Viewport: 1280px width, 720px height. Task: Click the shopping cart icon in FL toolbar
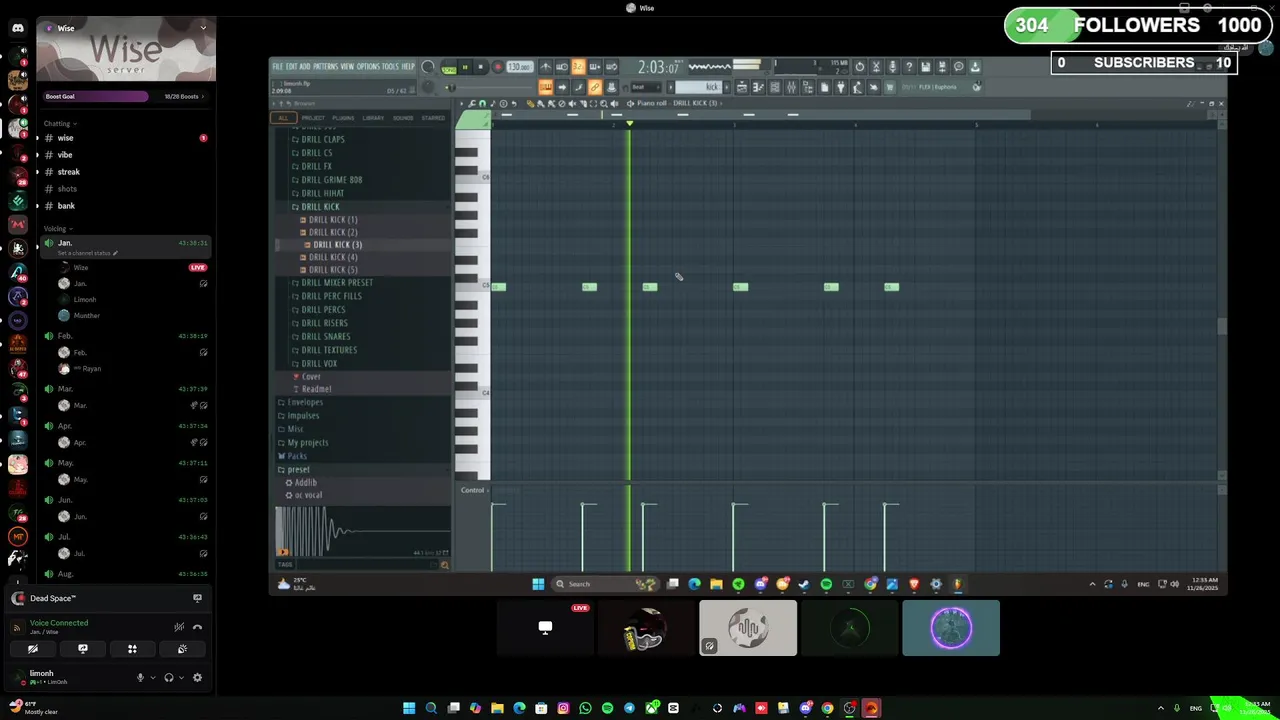(889, 88)
